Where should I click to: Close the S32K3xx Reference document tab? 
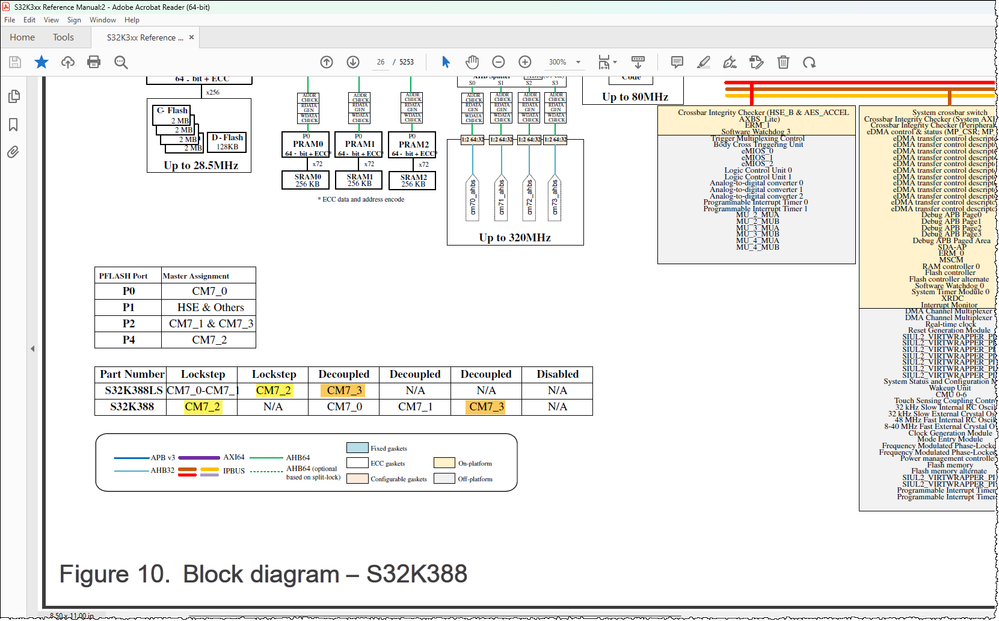(x=191, y=38)
